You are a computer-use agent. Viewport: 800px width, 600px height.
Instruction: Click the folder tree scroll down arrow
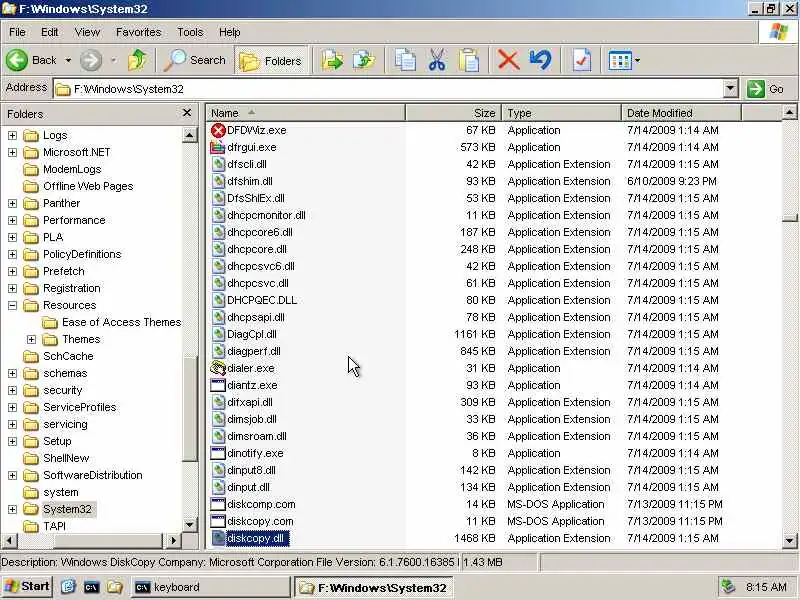click(189, 524)
